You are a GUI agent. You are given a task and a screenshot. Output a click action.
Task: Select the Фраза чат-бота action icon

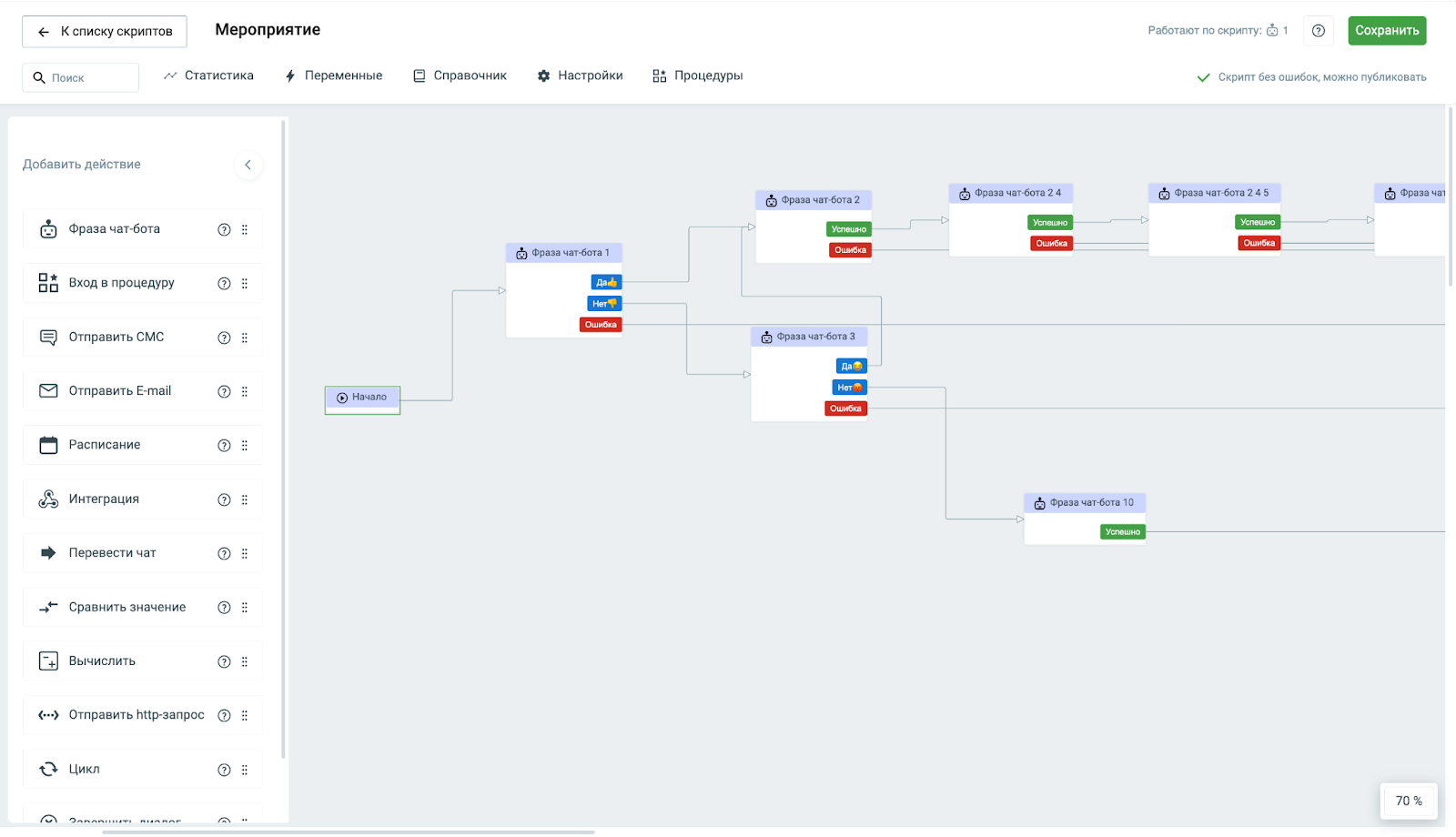point(48,229)
